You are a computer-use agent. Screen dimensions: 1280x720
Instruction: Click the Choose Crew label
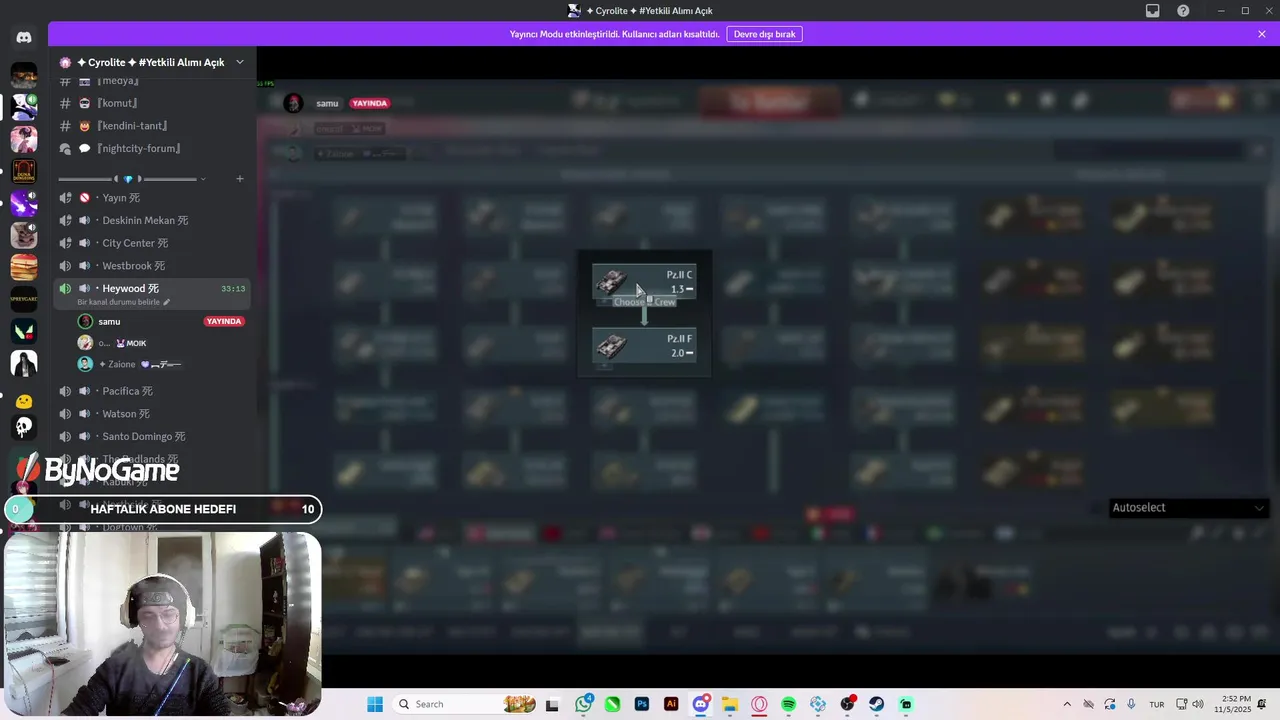point(645,302)
